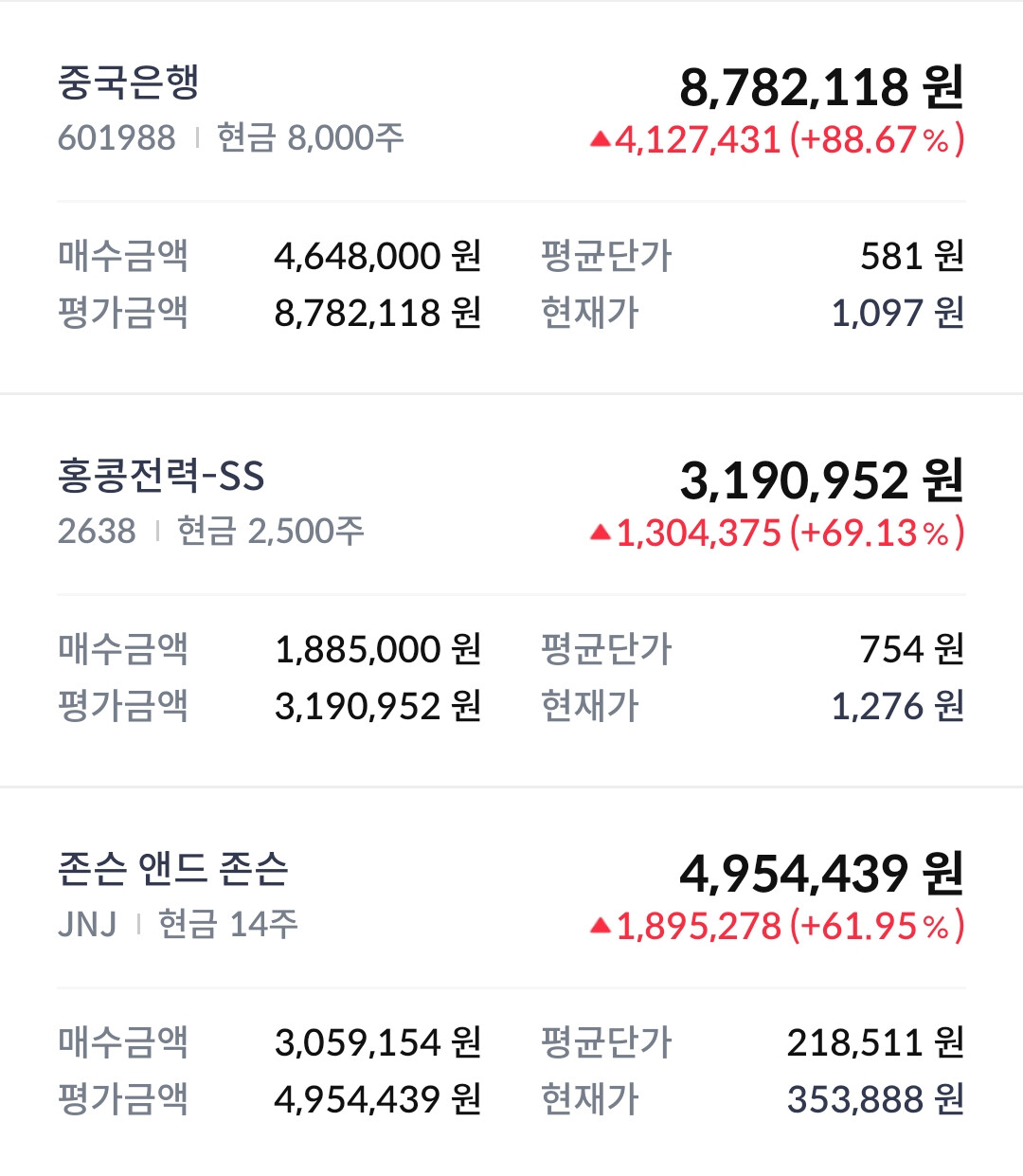Select the 8,782,118 원 header total
The height and width of the screenshot is (1176, 1023).
click(821, 87)
